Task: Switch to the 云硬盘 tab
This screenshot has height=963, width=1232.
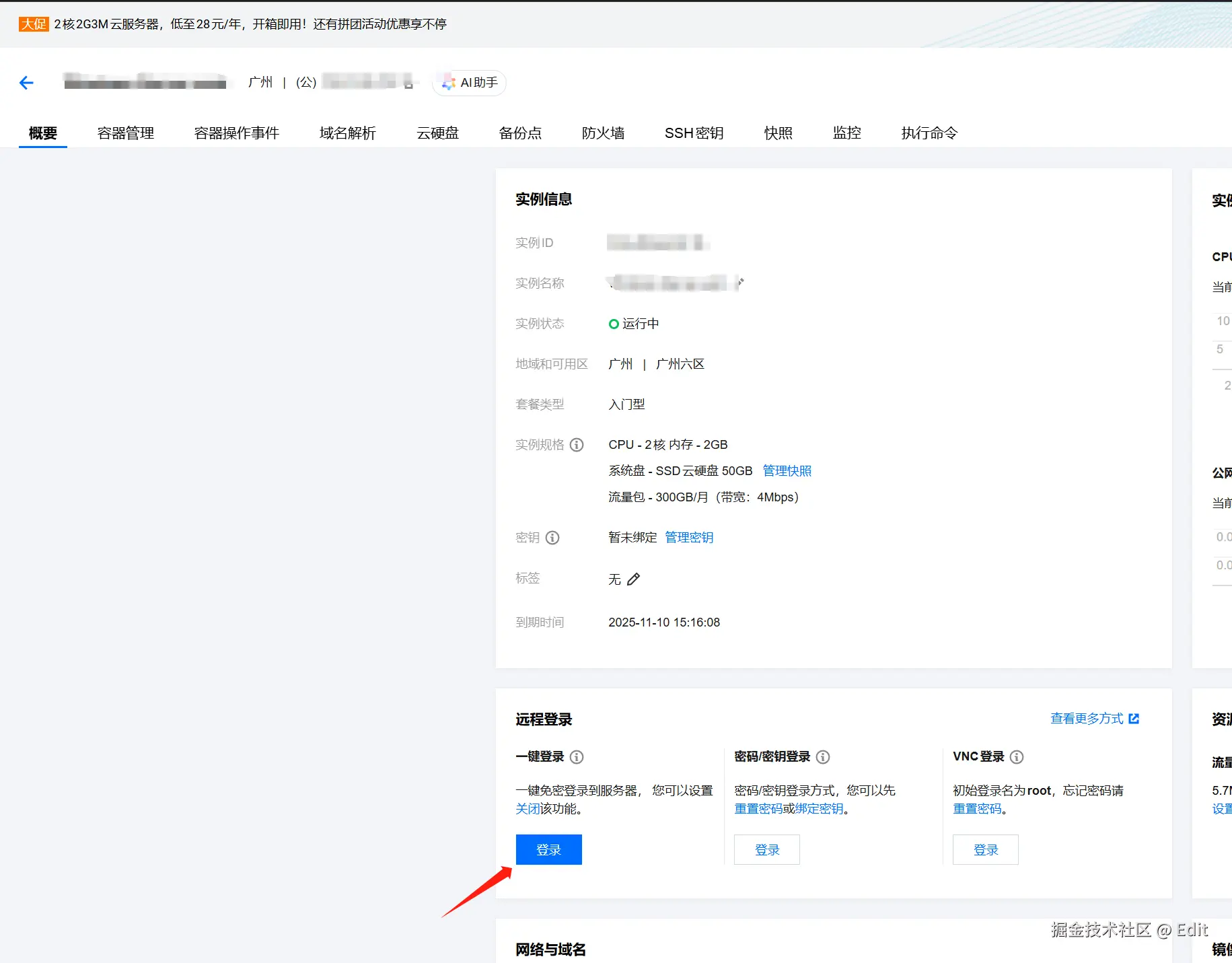Action: [438, 133]
